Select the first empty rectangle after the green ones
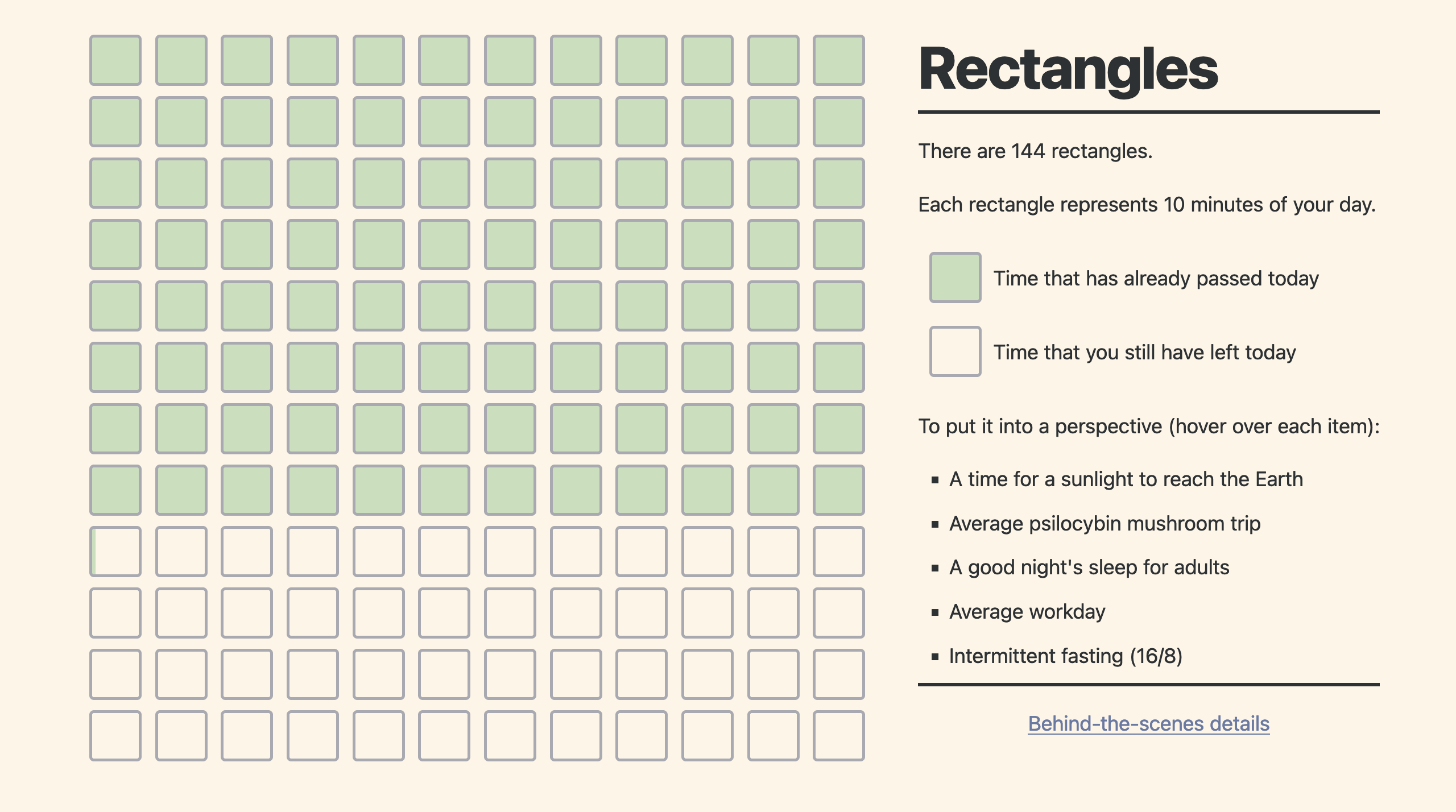This screenshot has width=1456, height=812. 115,550
